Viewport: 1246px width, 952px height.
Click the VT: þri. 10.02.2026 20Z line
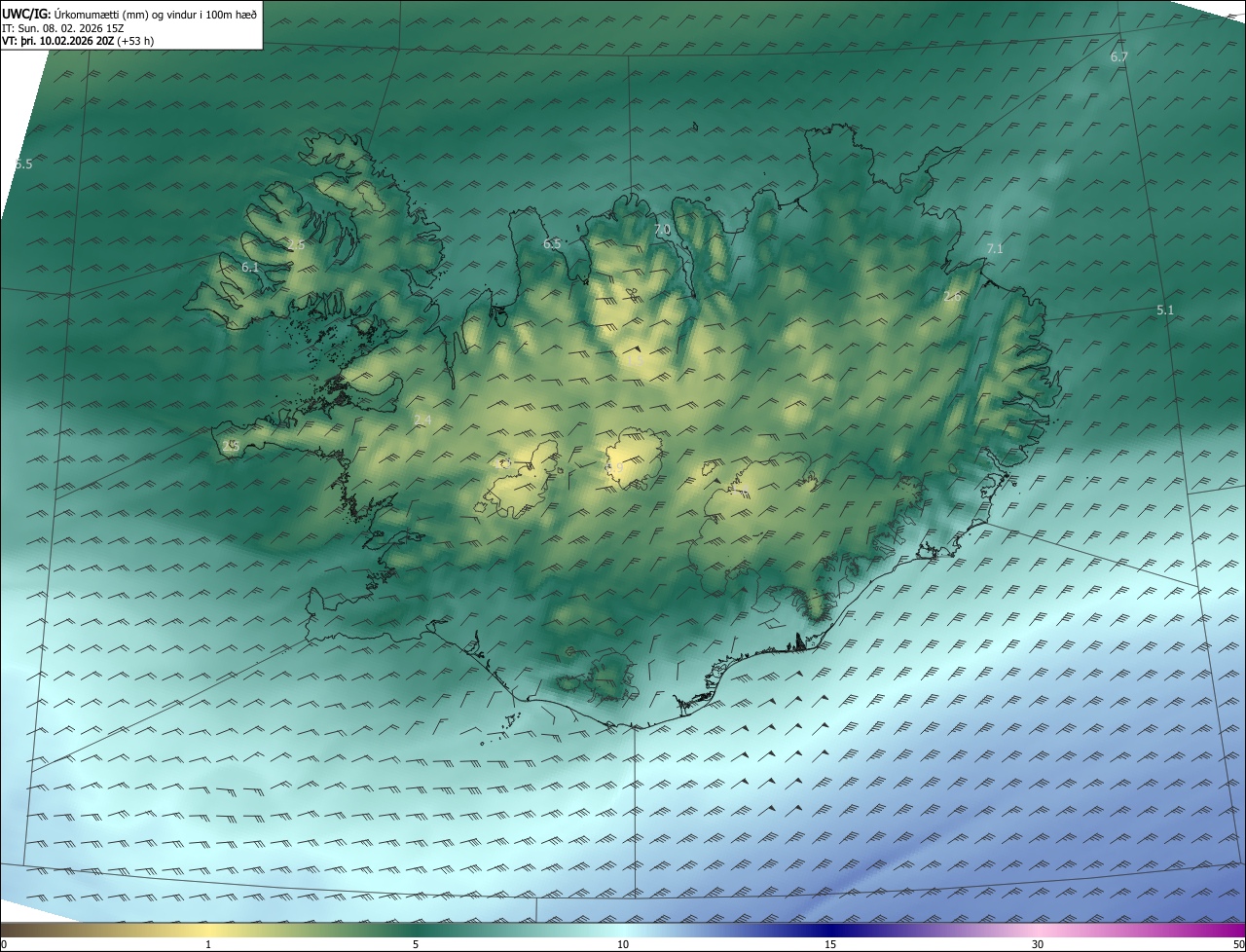78,41
